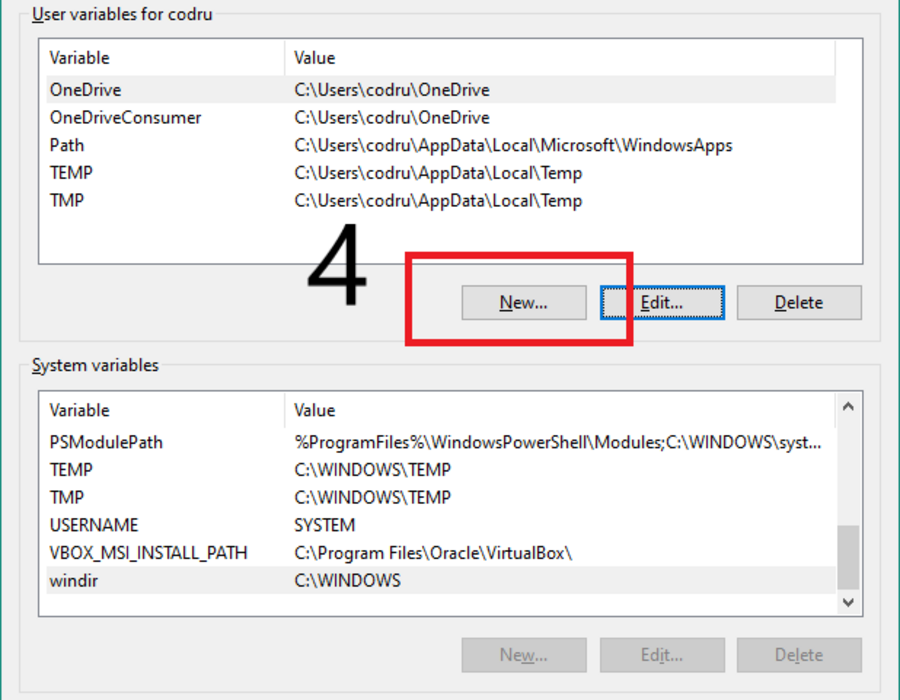This screenshot has width=900, height=700.
Task: Click New... under user variables
Action: [524, 302]
